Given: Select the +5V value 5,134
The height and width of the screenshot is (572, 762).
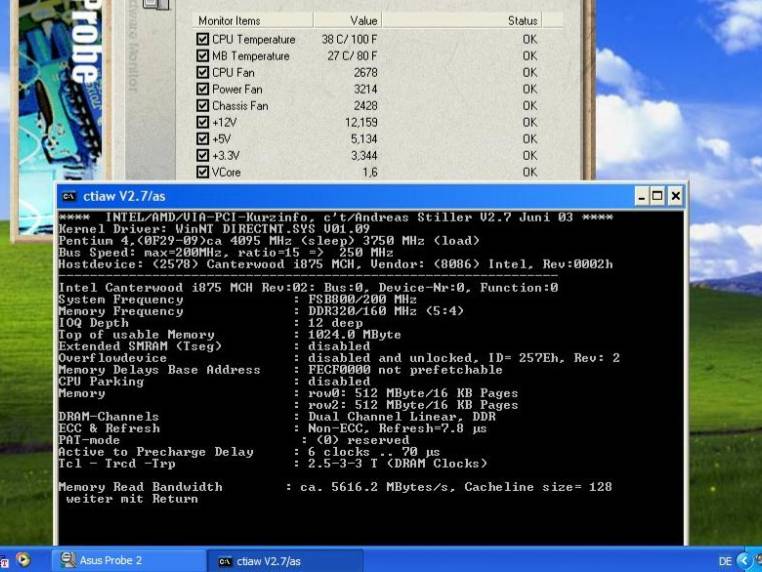Looking at the screenshot, I should pyautogui.click(x=364, y=139).
